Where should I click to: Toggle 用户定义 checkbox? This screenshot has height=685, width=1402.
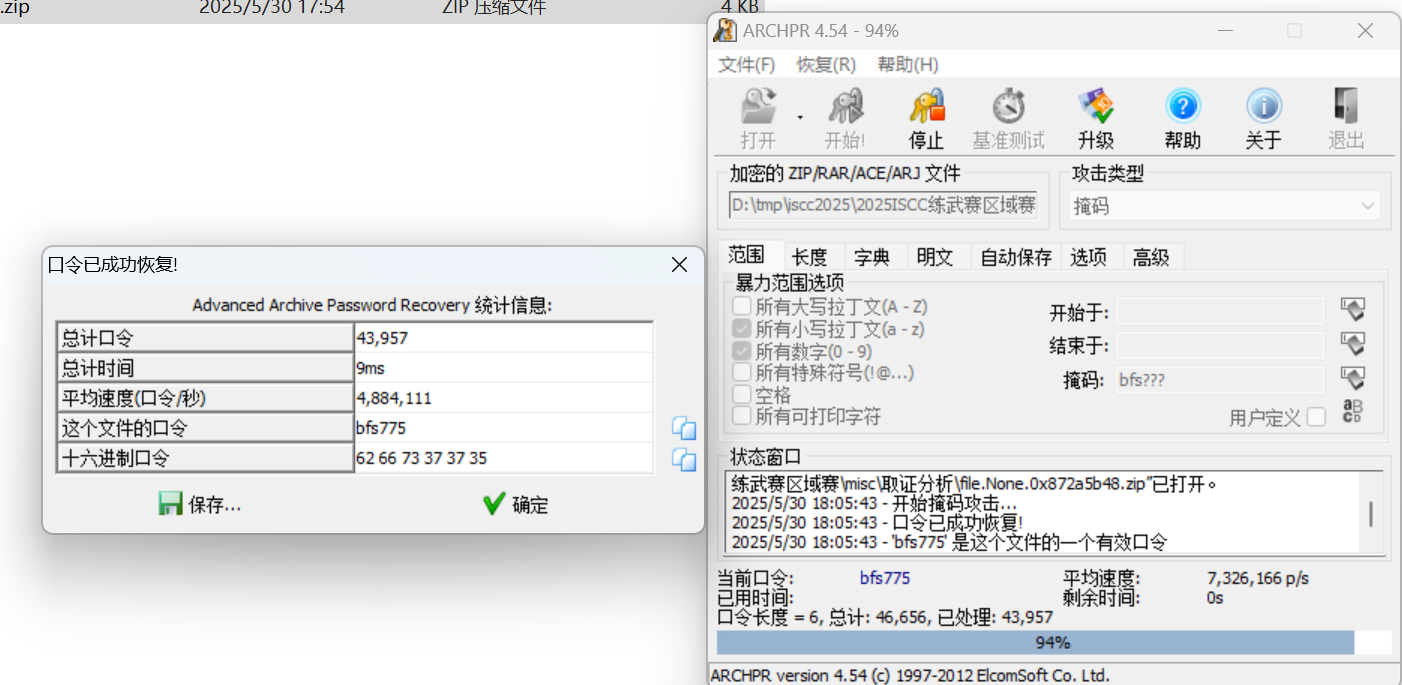click(x=1316, y=417)
